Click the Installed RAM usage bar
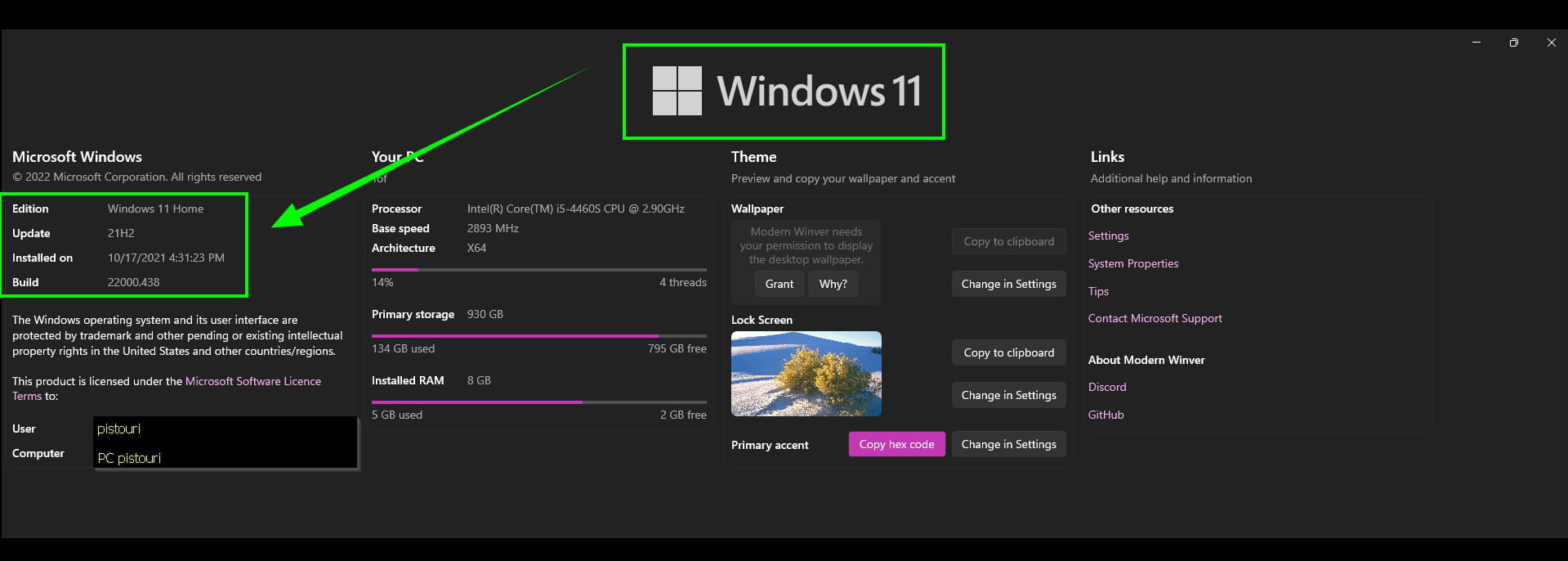This screenshot has width=1568, height=561. pos(539,402)
